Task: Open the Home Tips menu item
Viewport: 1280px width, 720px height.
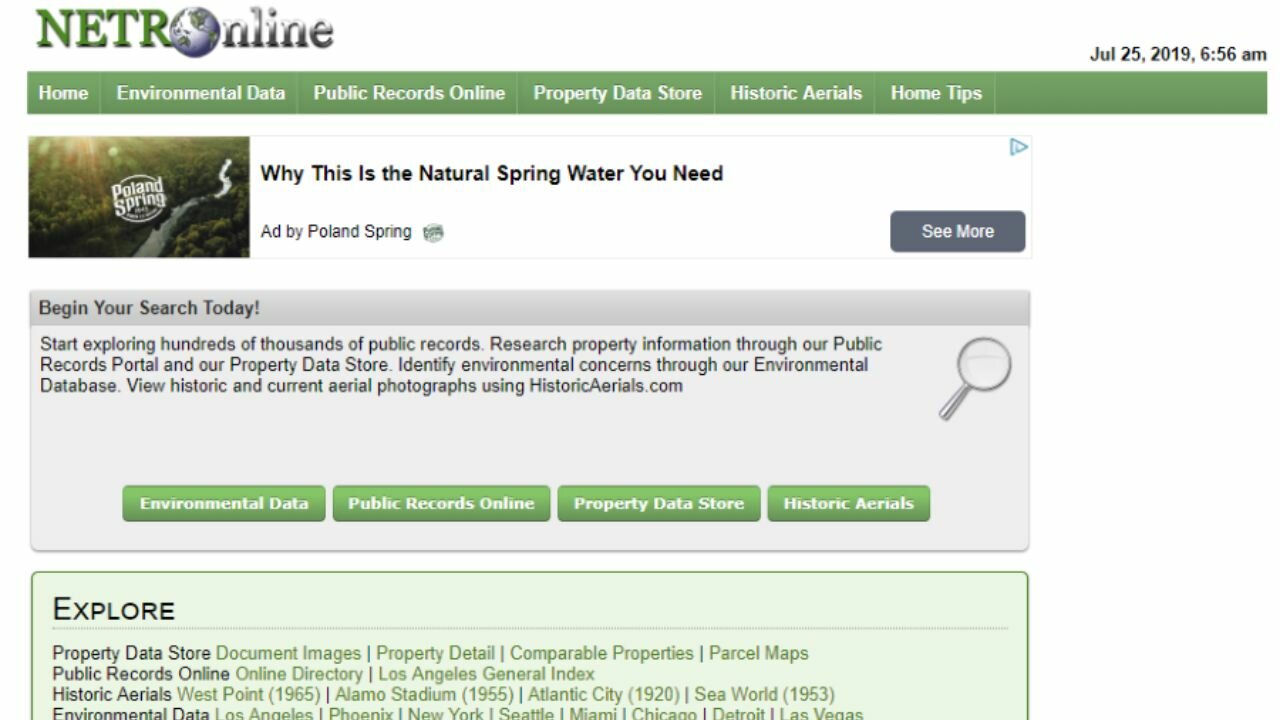Action: click(936, 93)
